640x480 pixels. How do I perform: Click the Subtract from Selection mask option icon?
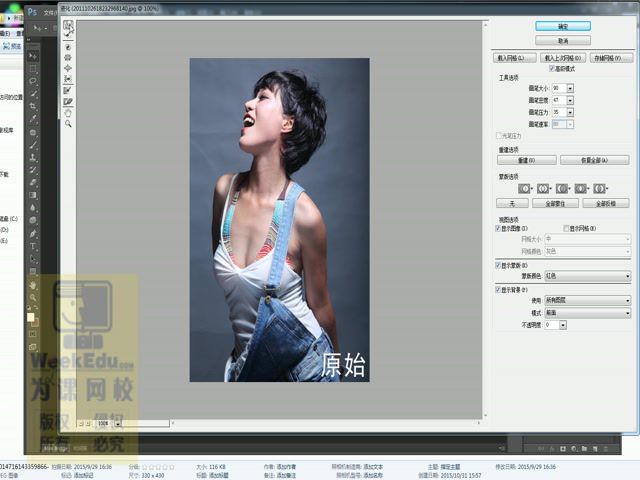click(x=562, y=189)
